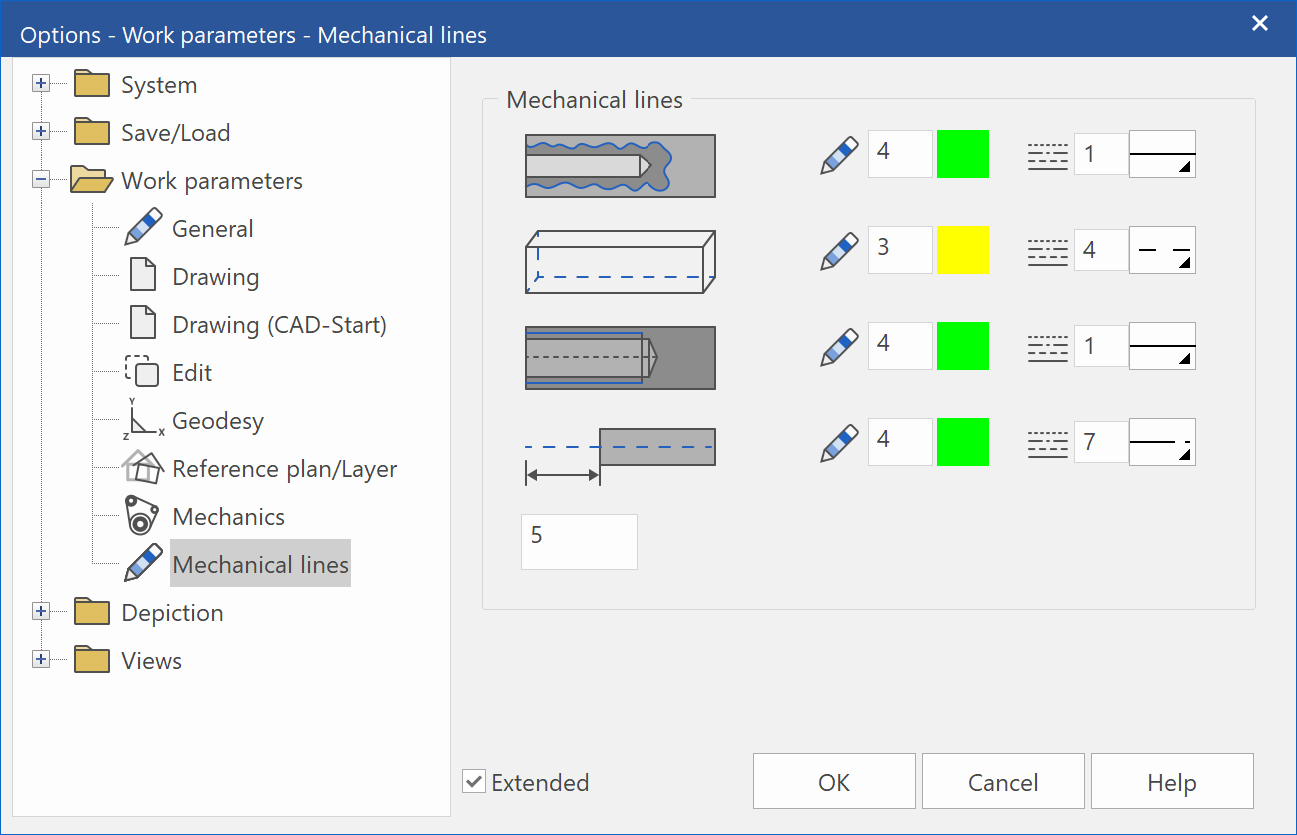Click the Geodesy axes icon
Viewport: 1297px width, 835px height.
click(x=143, y=420)
